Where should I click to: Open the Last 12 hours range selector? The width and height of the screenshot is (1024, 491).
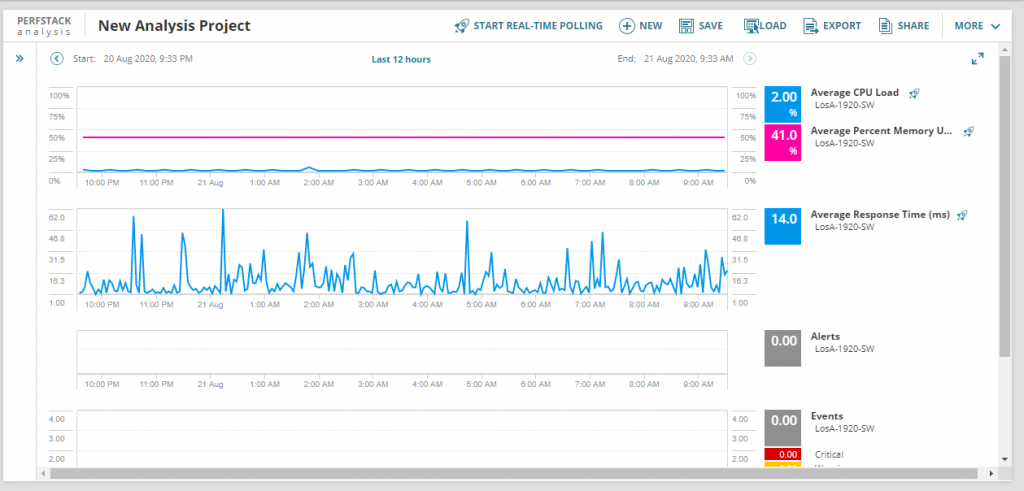[x=401, y=59]
